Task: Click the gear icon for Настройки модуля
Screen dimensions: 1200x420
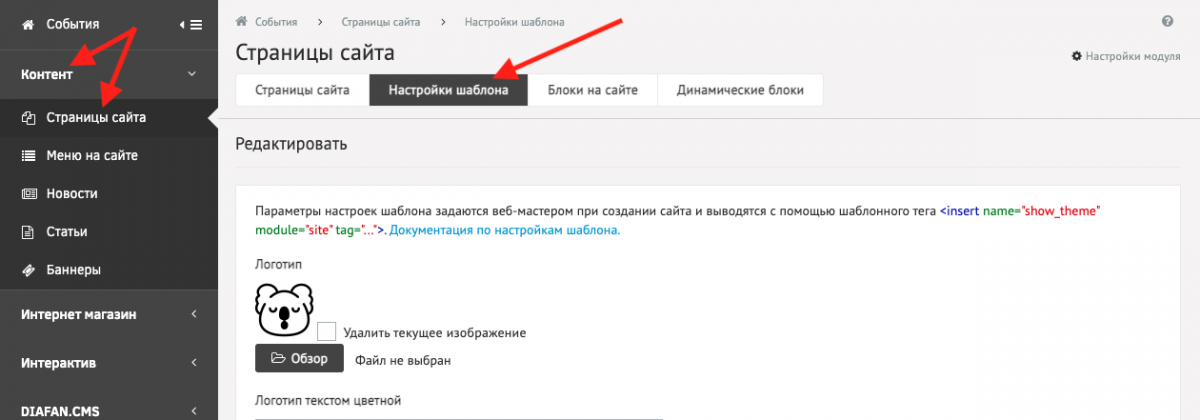Action: click(x=1077, y=57)
